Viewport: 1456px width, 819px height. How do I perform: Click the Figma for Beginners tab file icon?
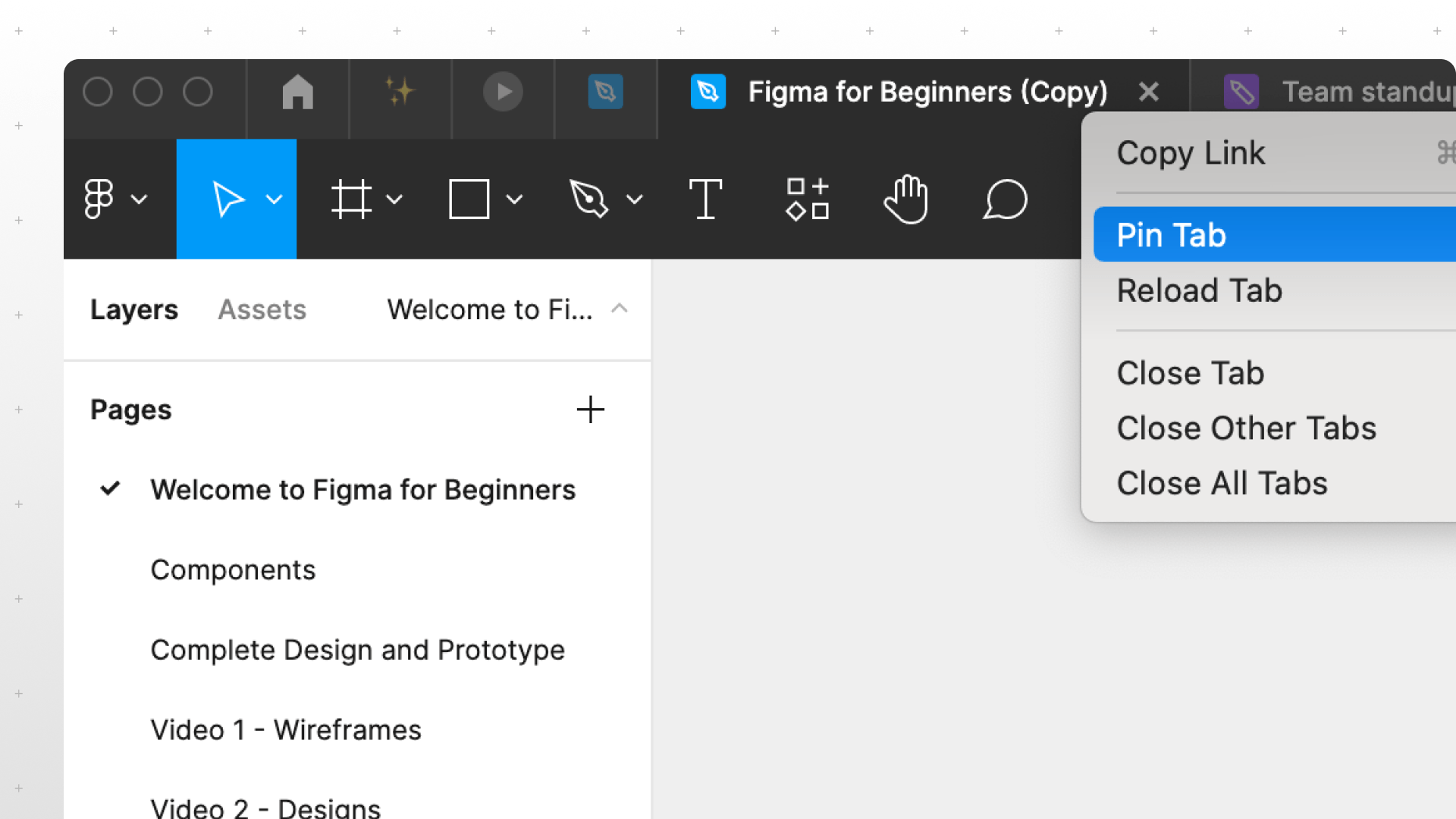click(708, 92)
